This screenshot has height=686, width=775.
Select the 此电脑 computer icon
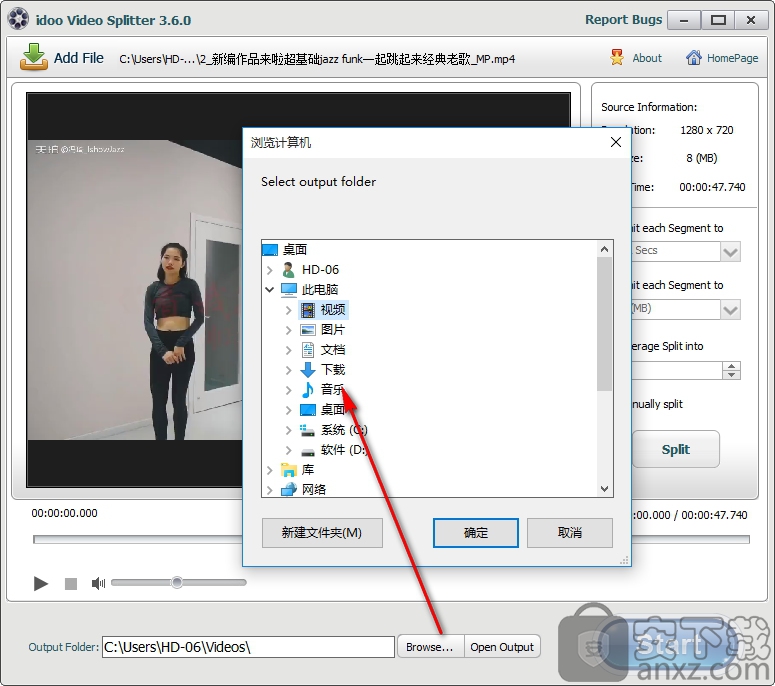tap(289, 290)
